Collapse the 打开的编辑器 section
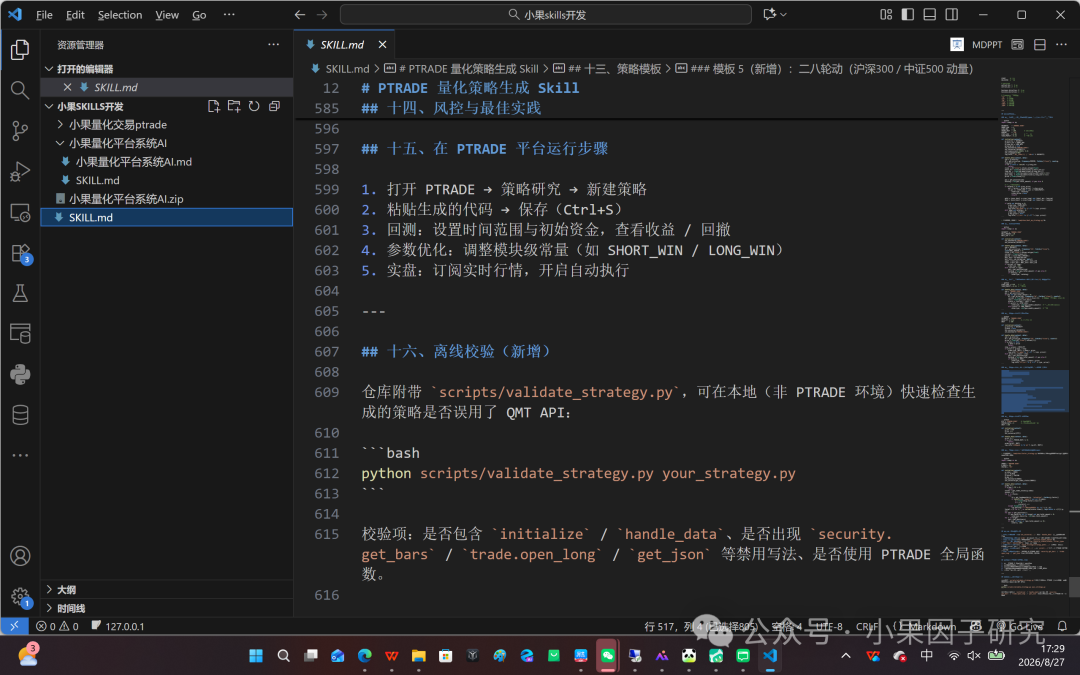Viewport: 1080px width, 675px height. pos(49,69)
